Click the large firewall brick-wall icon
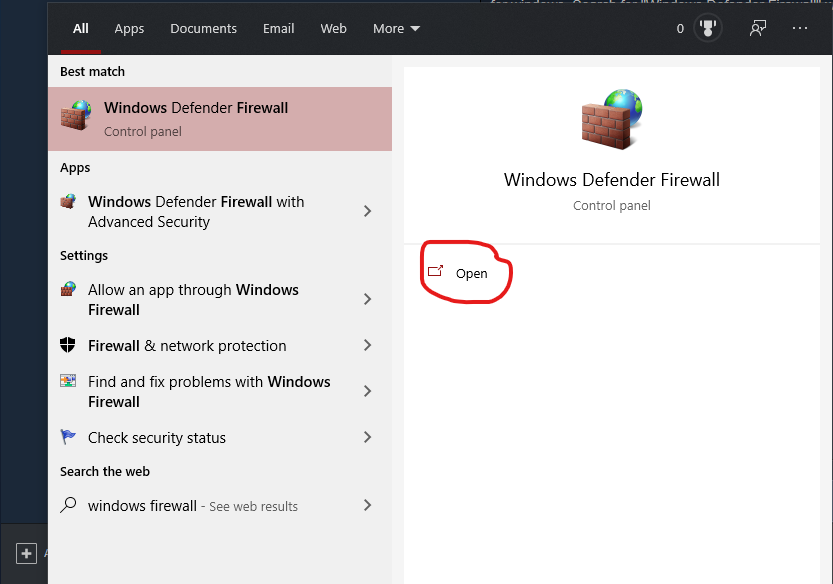833x584 pixels. (x=611, y=119)
